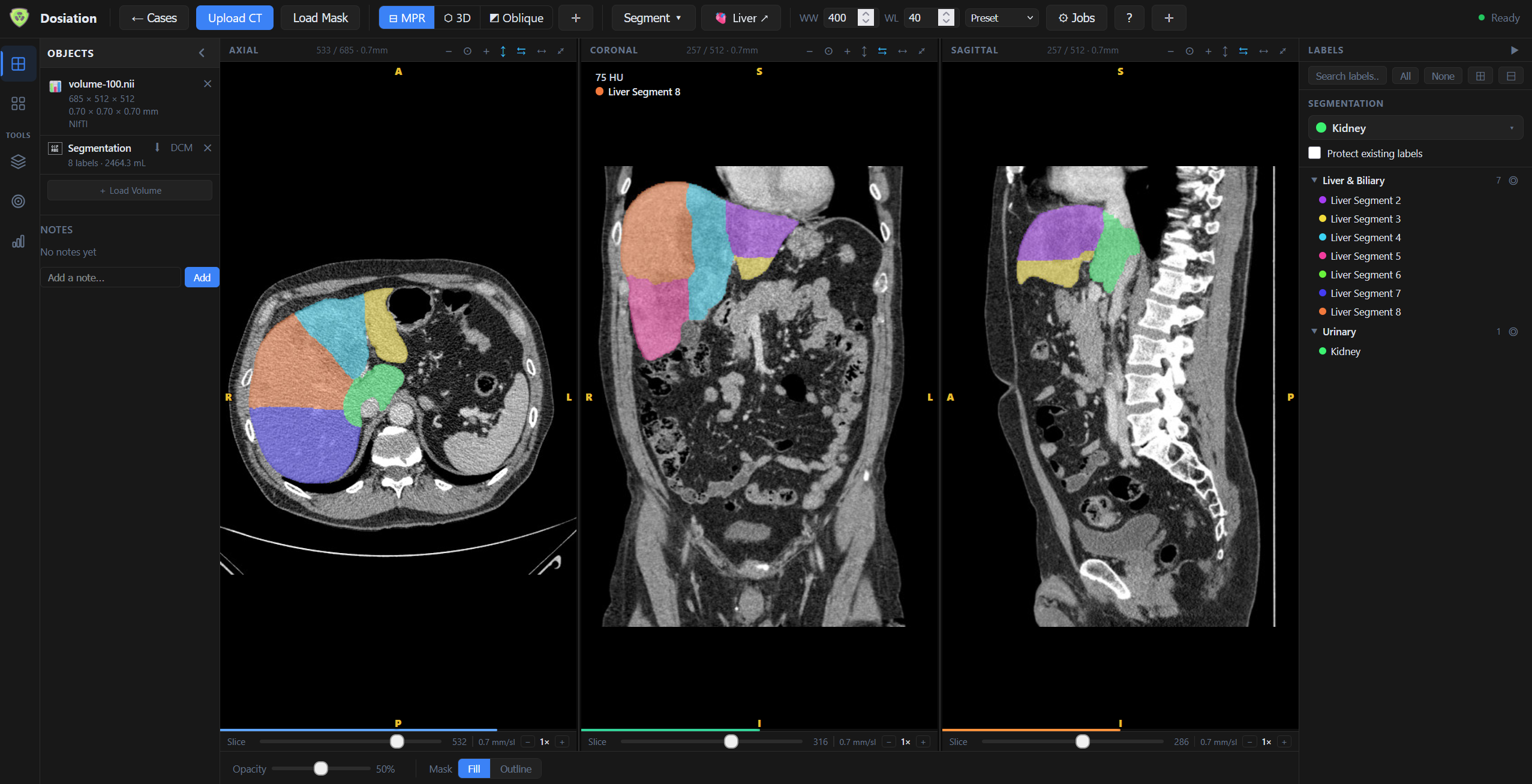1532x784 pixels.
Task: Reset zoom in the Coronal view
Action: coord(828,51)
